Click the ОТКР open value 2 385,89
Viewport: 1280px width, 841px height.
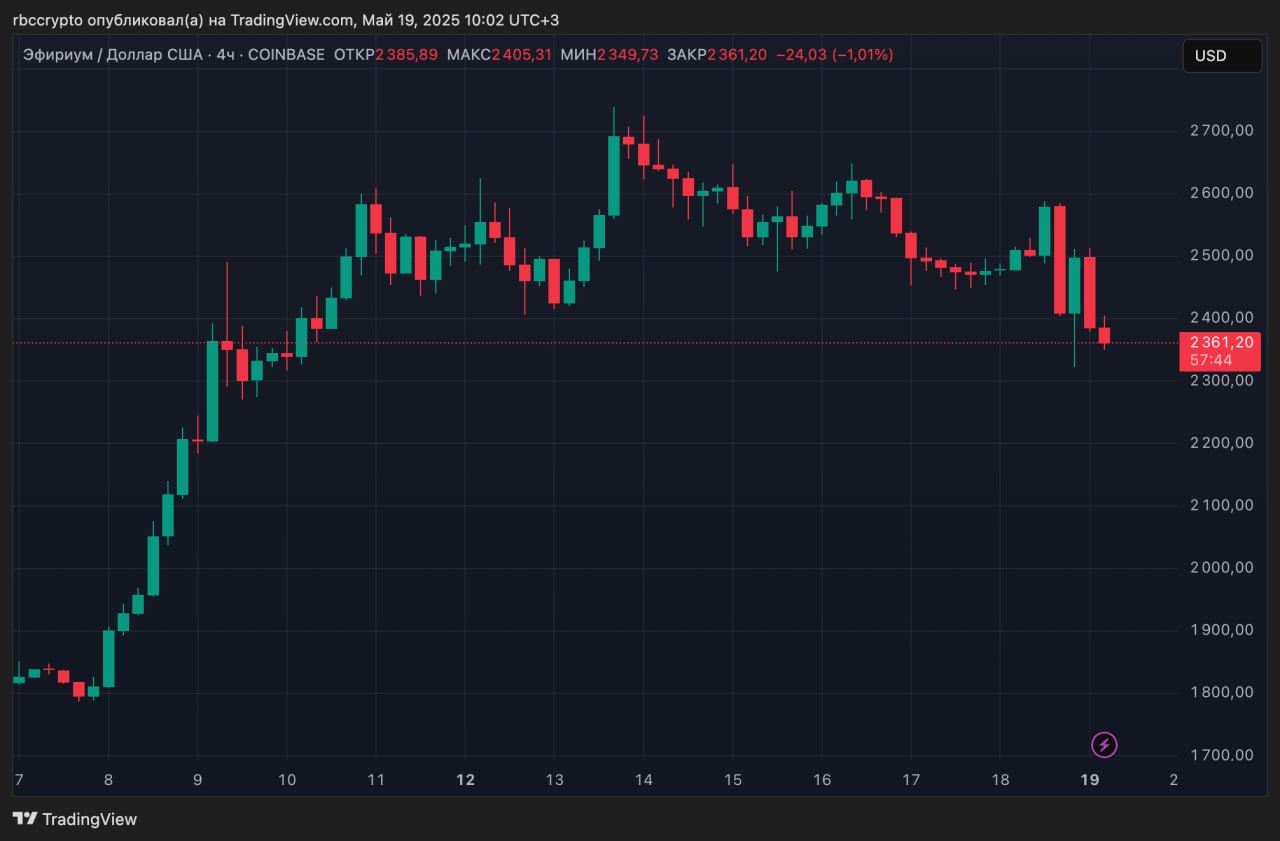407,55
